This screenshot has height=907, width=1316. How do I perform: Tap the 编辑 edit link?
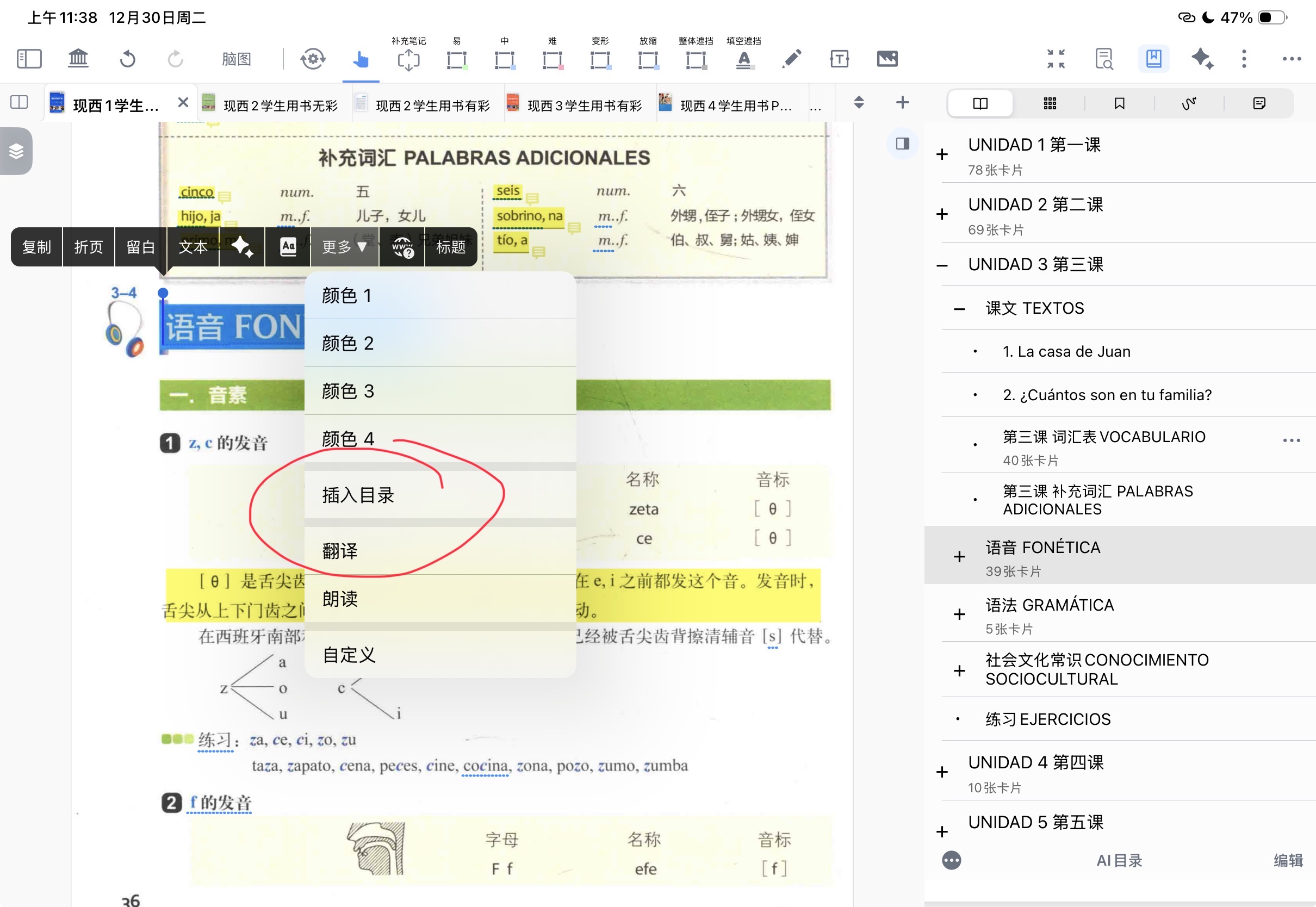(1288, 860)
